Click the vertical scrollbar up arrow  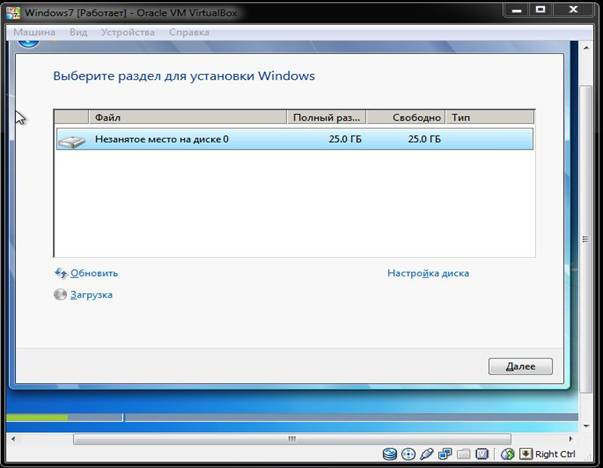[x=586, y=48]
